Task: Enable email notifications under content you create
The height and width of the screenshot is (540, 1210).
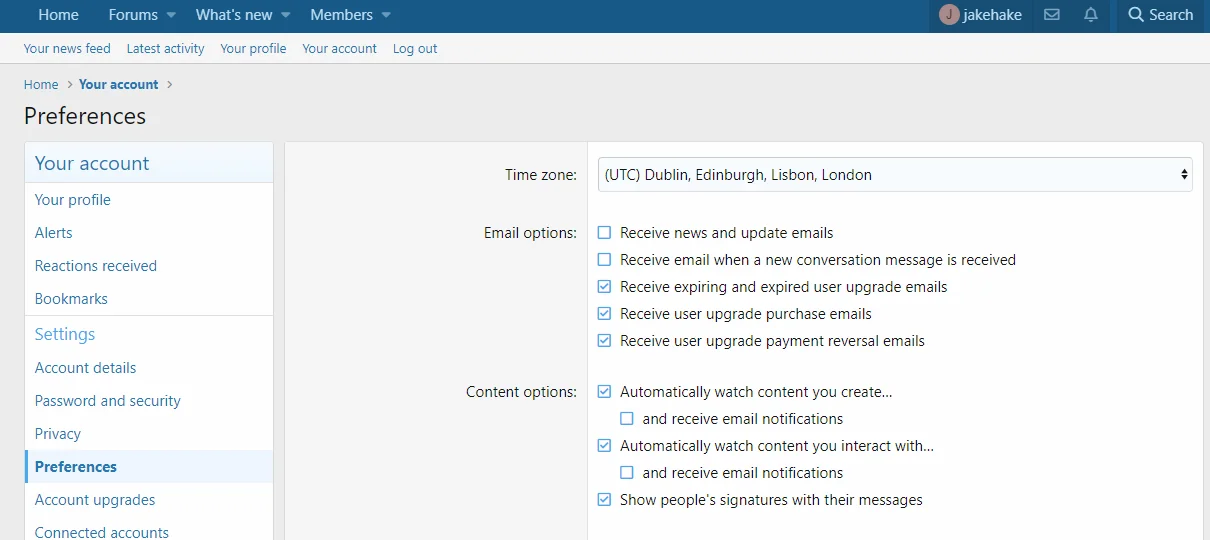Action: pyautogui.click(x=627, y=419)
